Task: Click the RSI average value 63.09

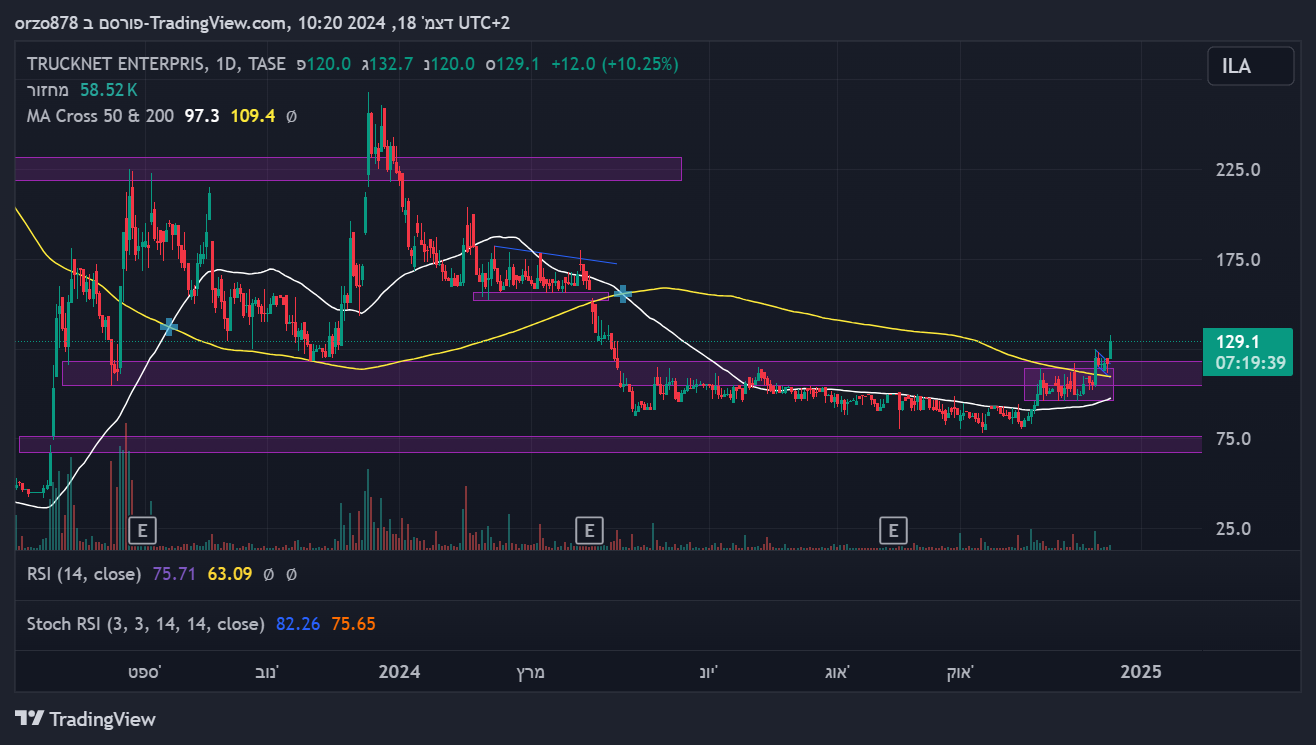Action: (x=229, y=574)
